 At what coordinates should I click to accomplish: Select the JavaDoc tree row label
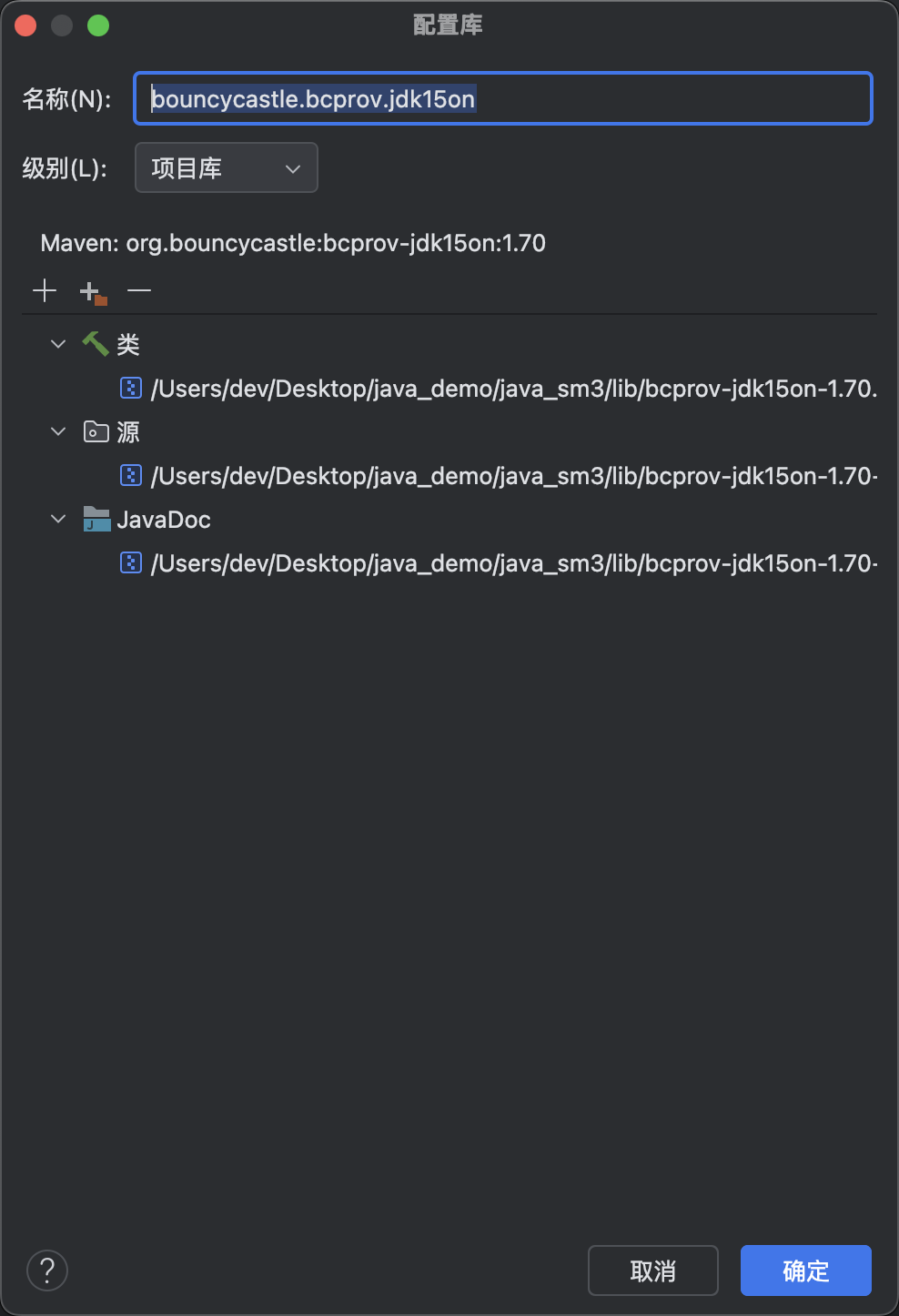coord(164,520)
